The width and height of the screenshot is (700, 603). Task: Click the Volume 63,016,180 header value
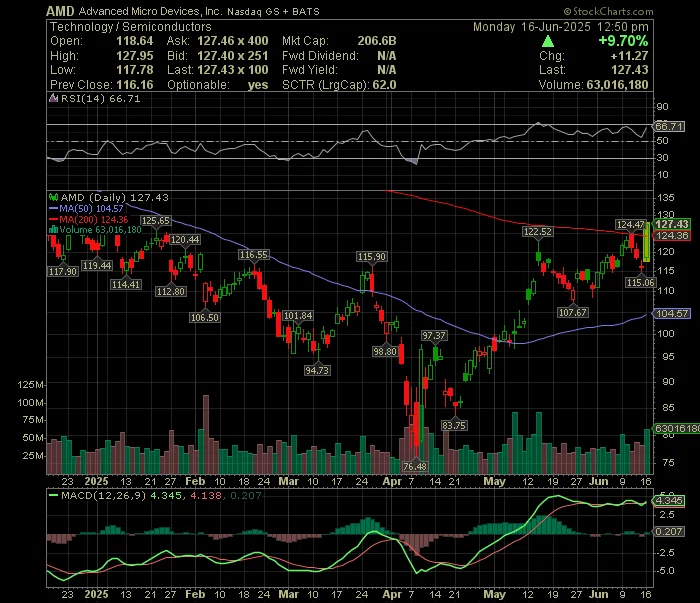pyautogui.click(x=617, y=85)
